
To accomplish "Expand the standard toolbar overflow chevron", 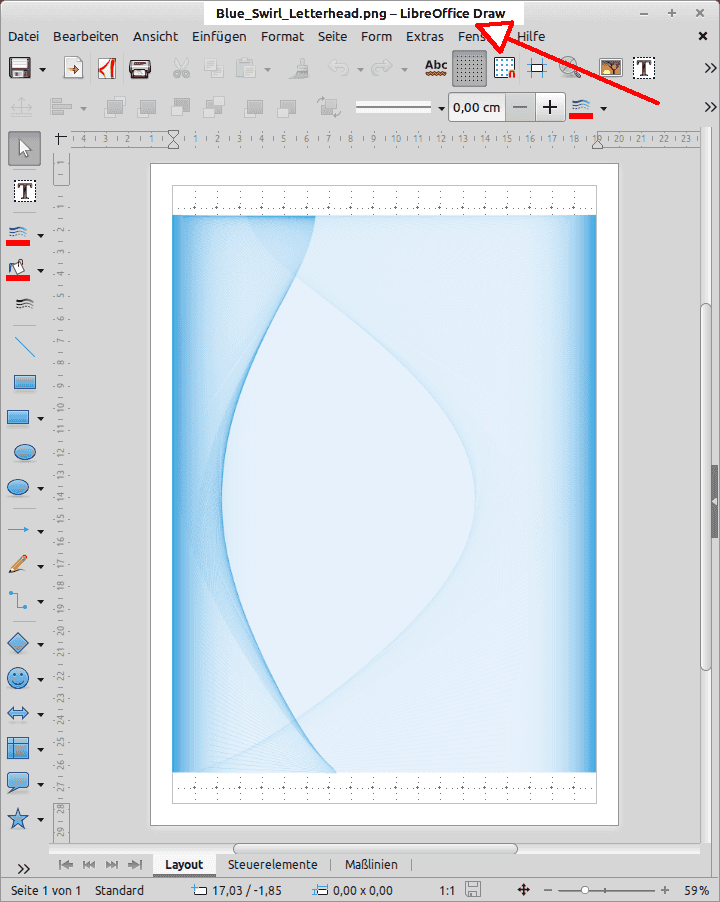I will tap(710, 68).
